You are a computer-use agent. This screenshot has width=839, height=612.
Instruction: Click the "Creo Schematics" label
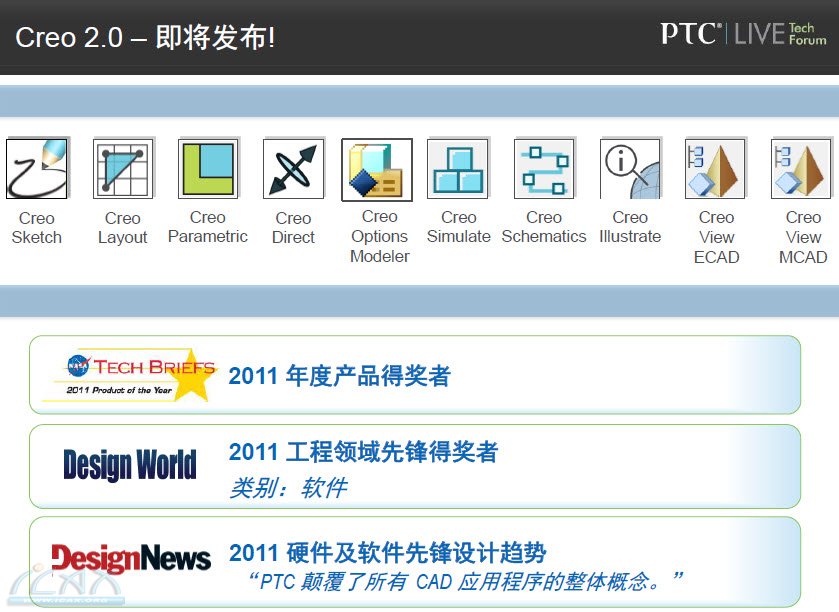coord(544,227)
